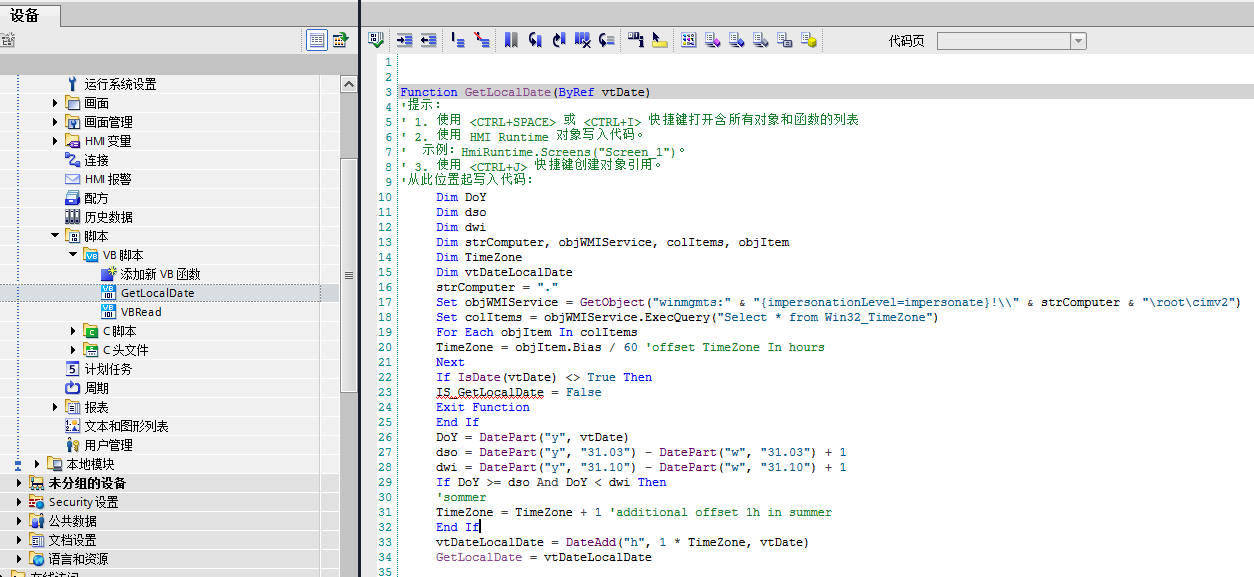Click the list icon with yellow cube
Viewport: 1254px width, 577px height.
(x=809, y=40)
